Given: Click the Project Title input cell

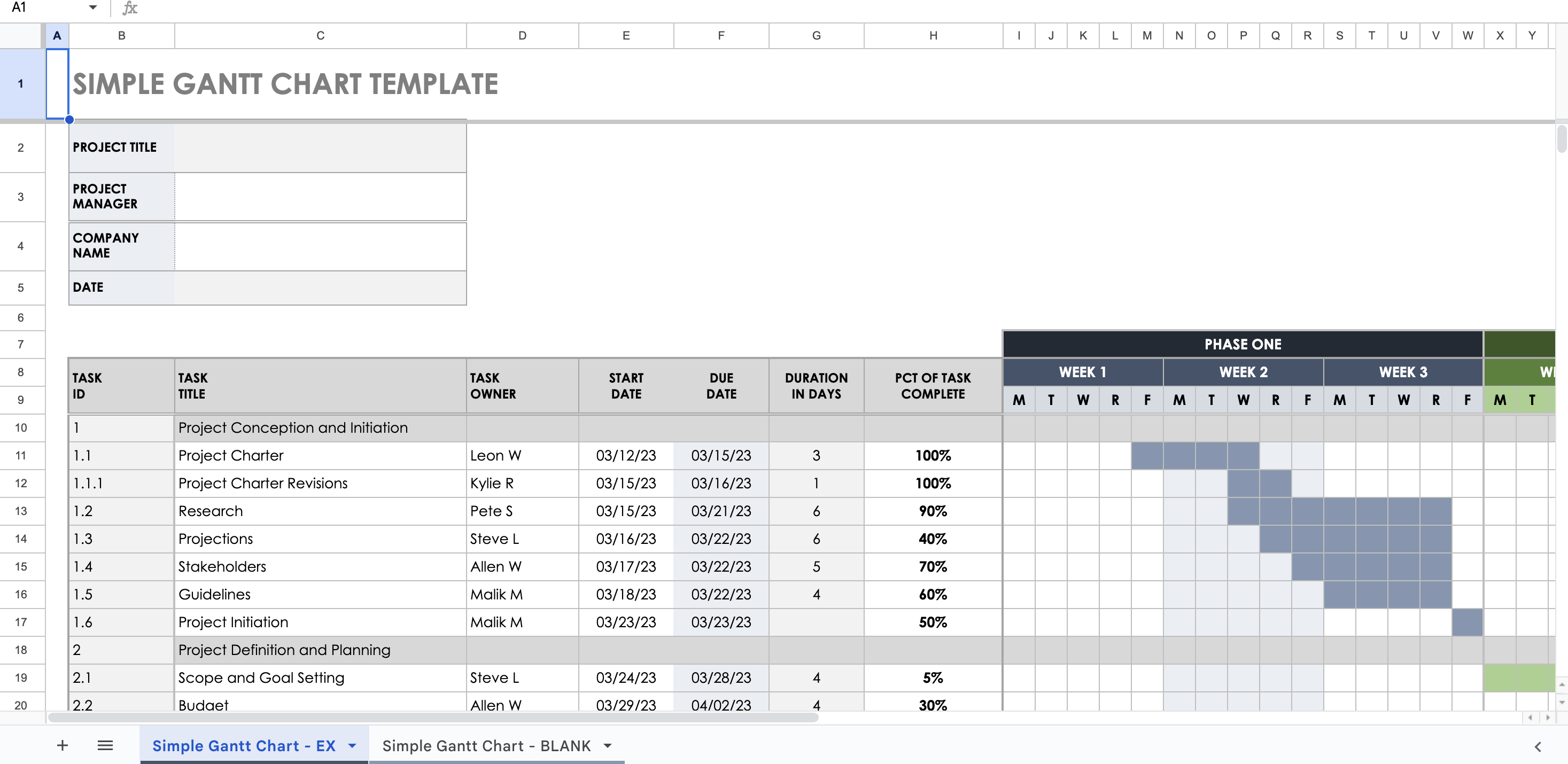Looking at the screenshot, I should [320, 148].
